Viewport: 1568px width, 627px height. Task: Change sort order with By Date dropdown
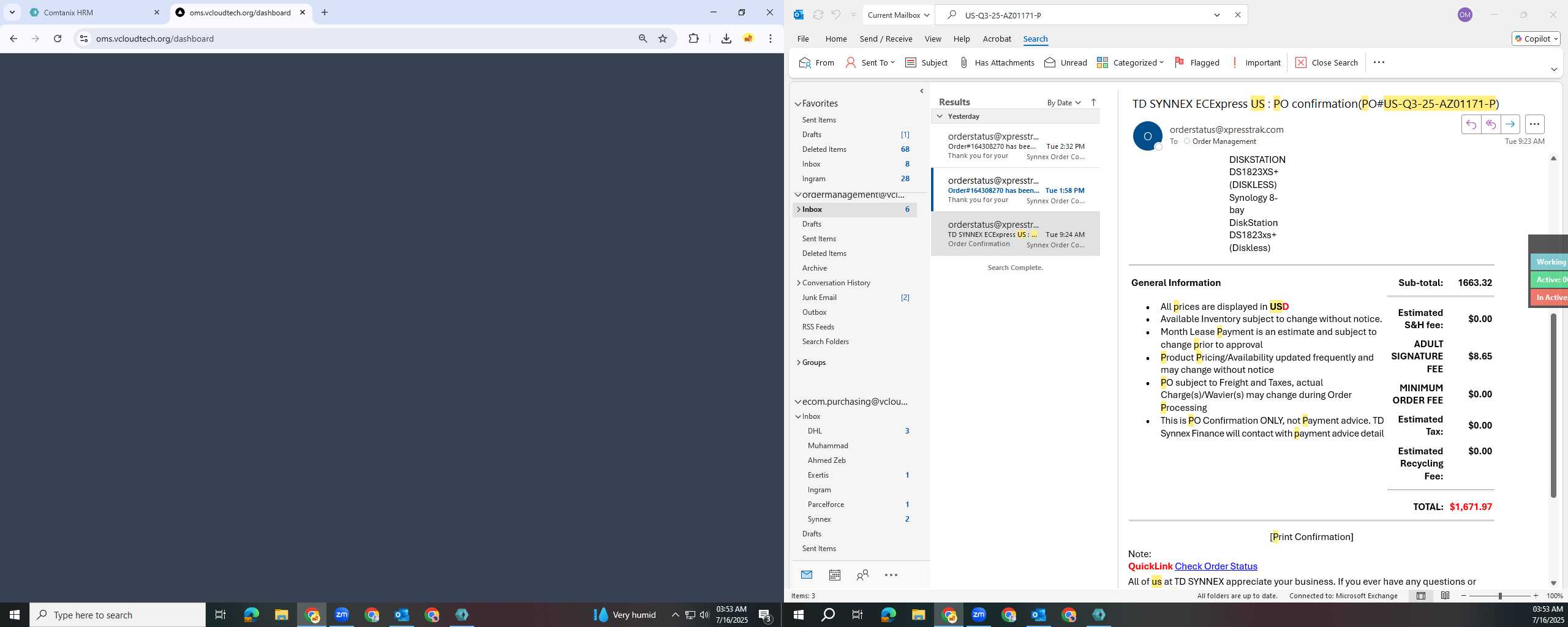1063,103
